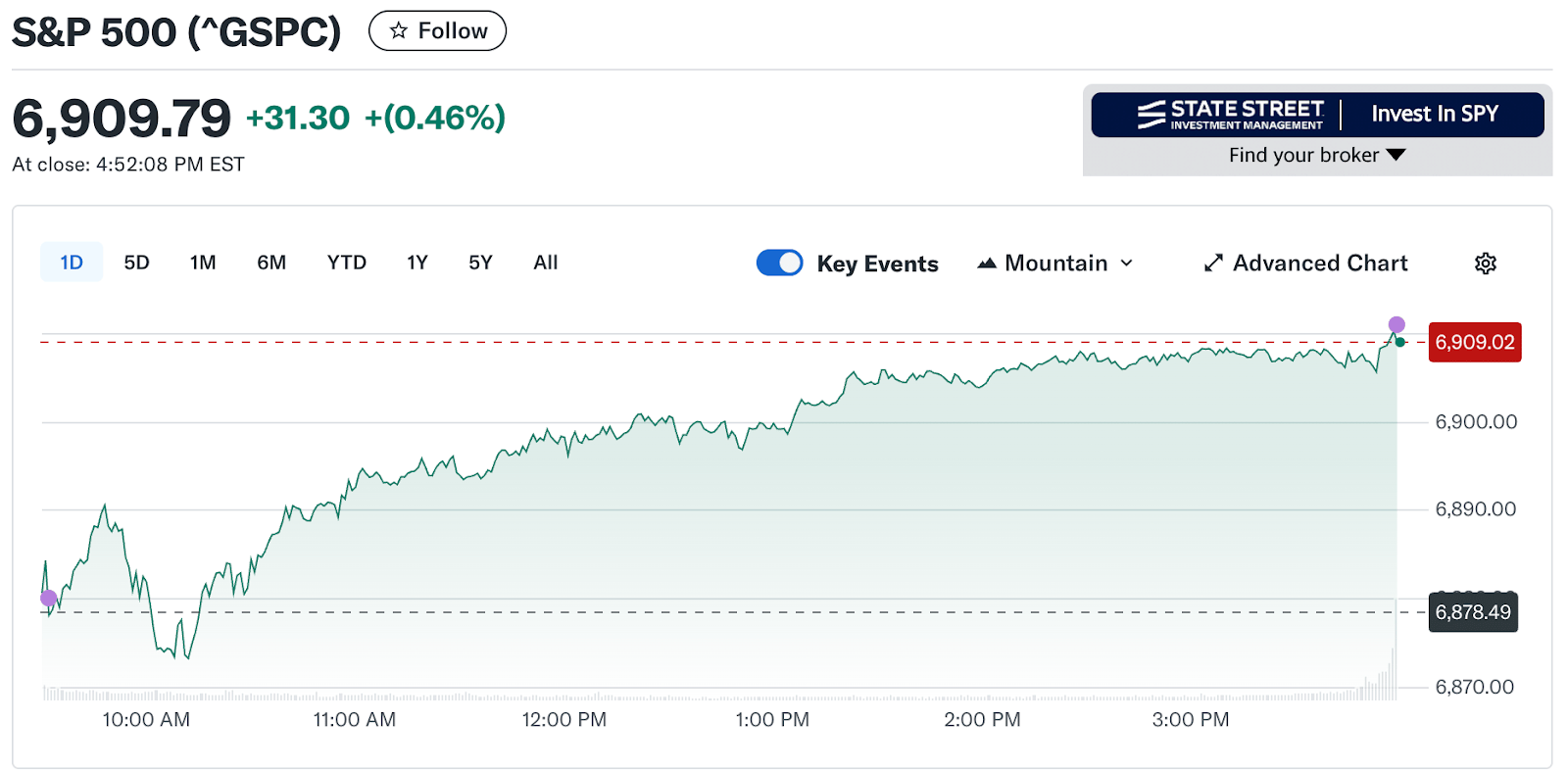The image size is (1568, 770).
Task: Select the 1Y time range
Action: tap(417, 263)
